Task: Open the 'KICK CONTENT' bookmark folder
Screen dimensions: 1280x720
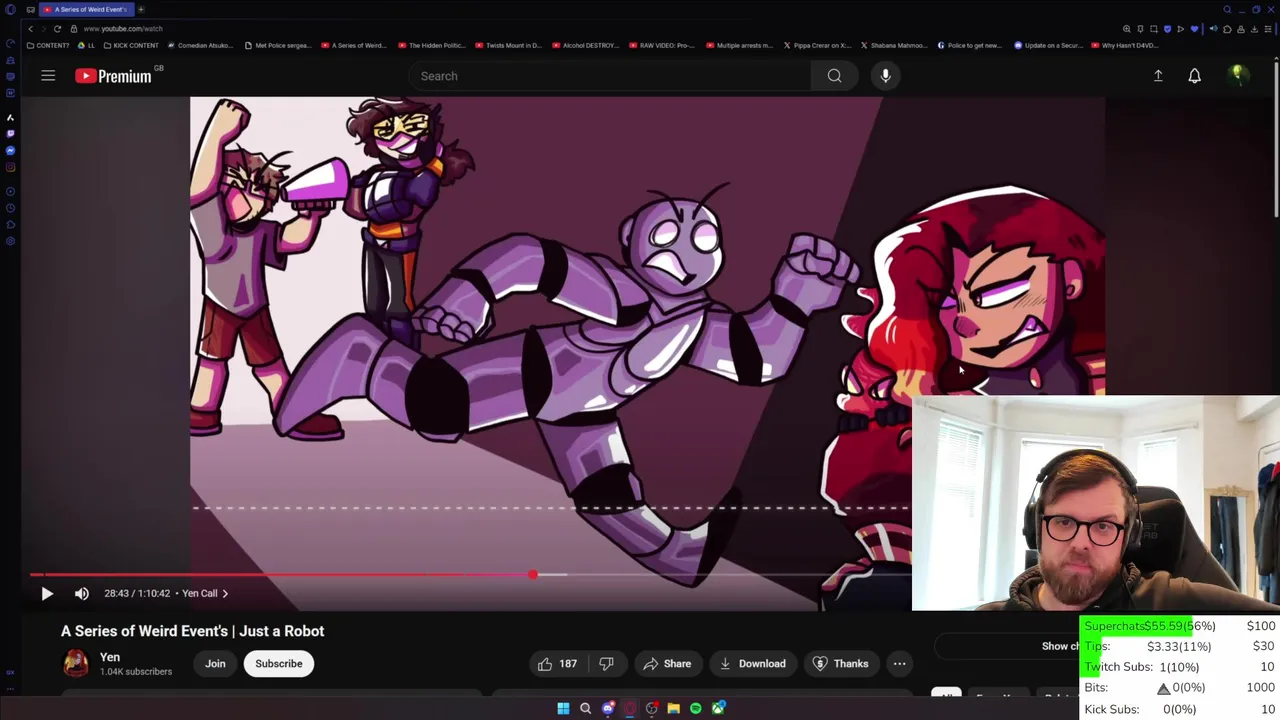Action: 131,45
